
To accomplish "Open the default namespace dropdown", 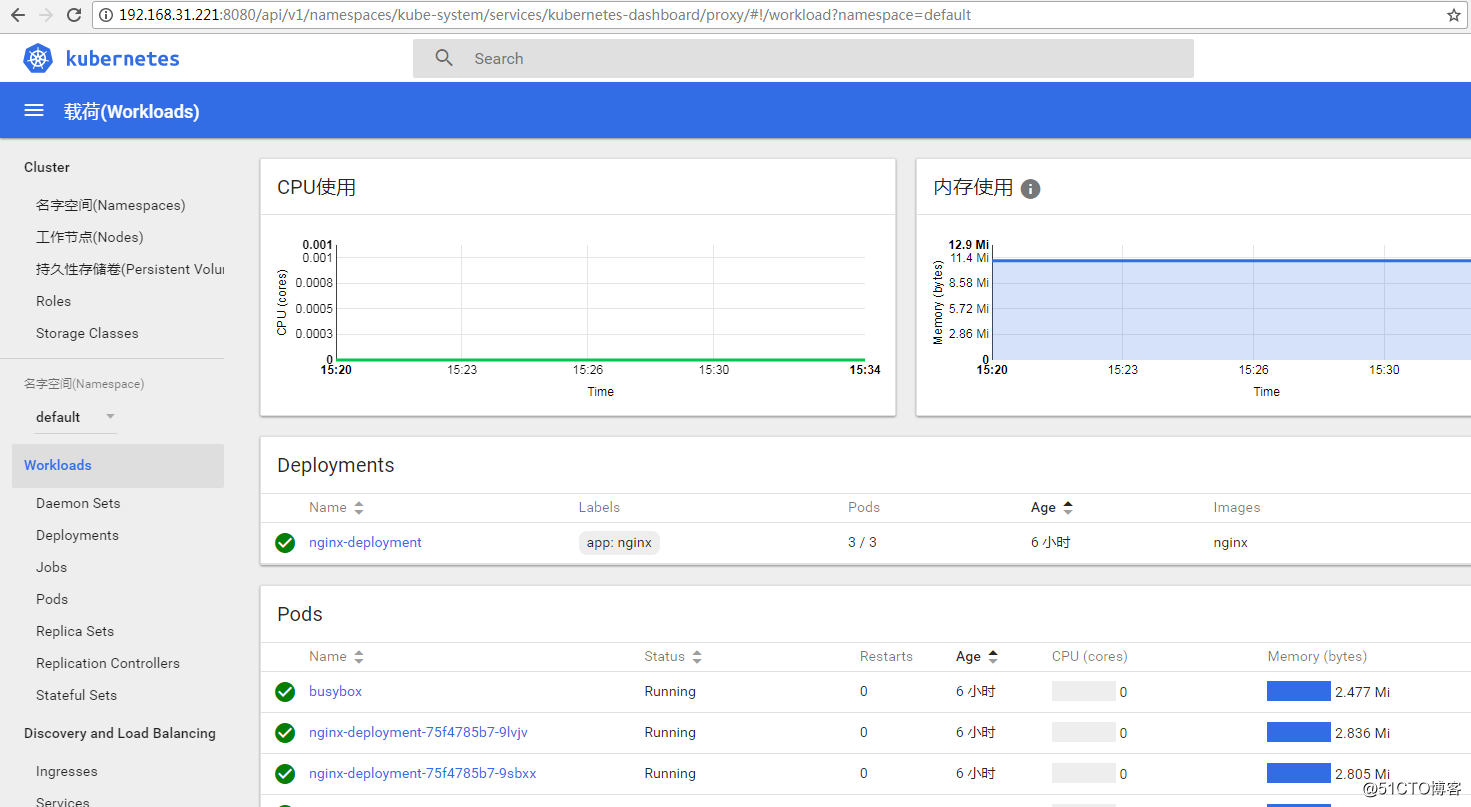I will (76, 417).
